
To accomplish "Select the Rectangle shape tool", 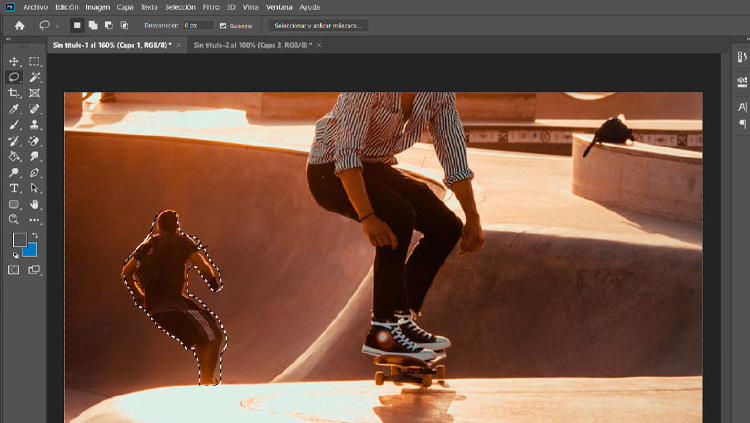I will pos(14,204).
